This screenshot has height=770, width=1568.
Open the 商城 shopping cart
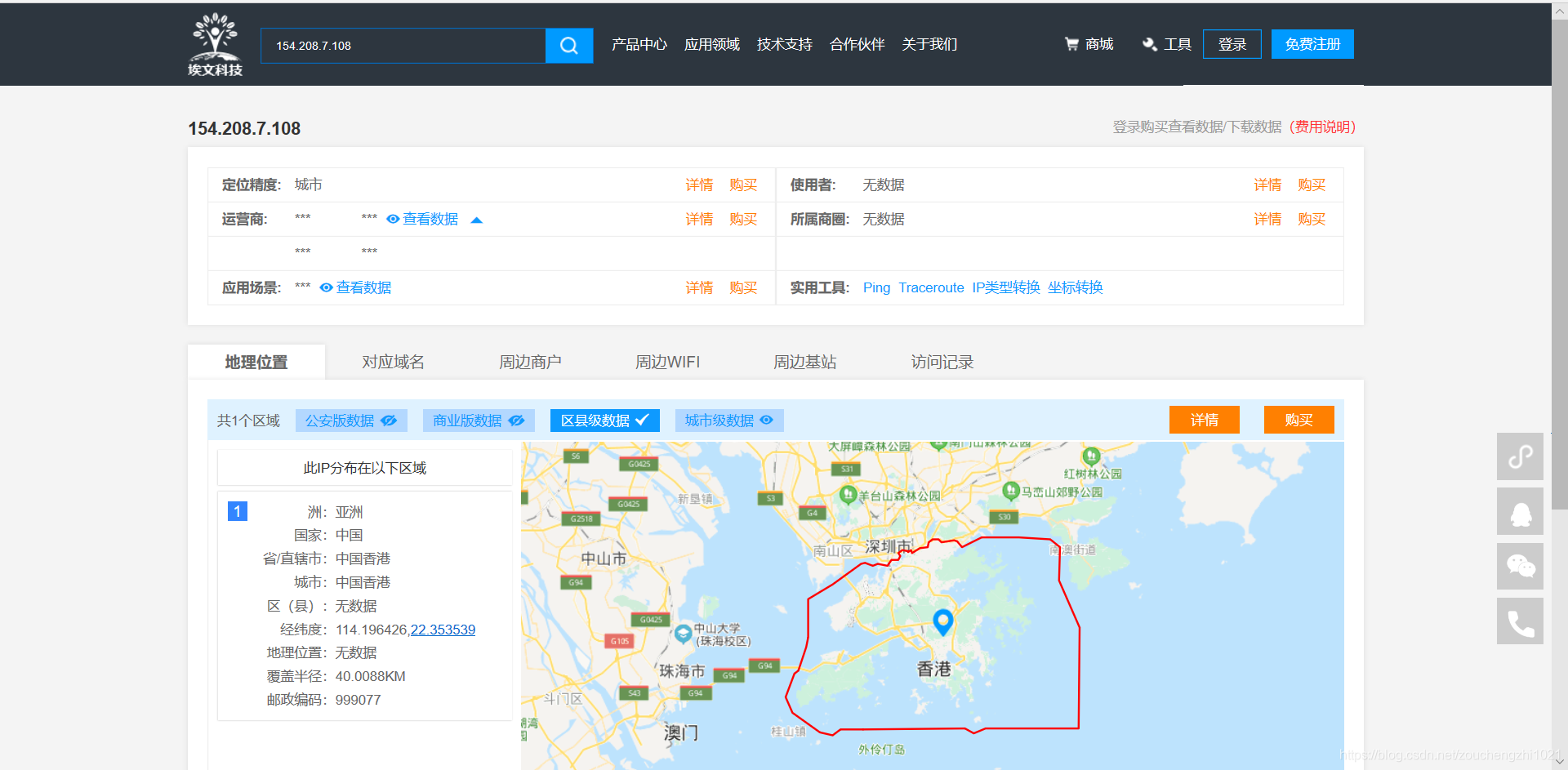coord(1089,44)
